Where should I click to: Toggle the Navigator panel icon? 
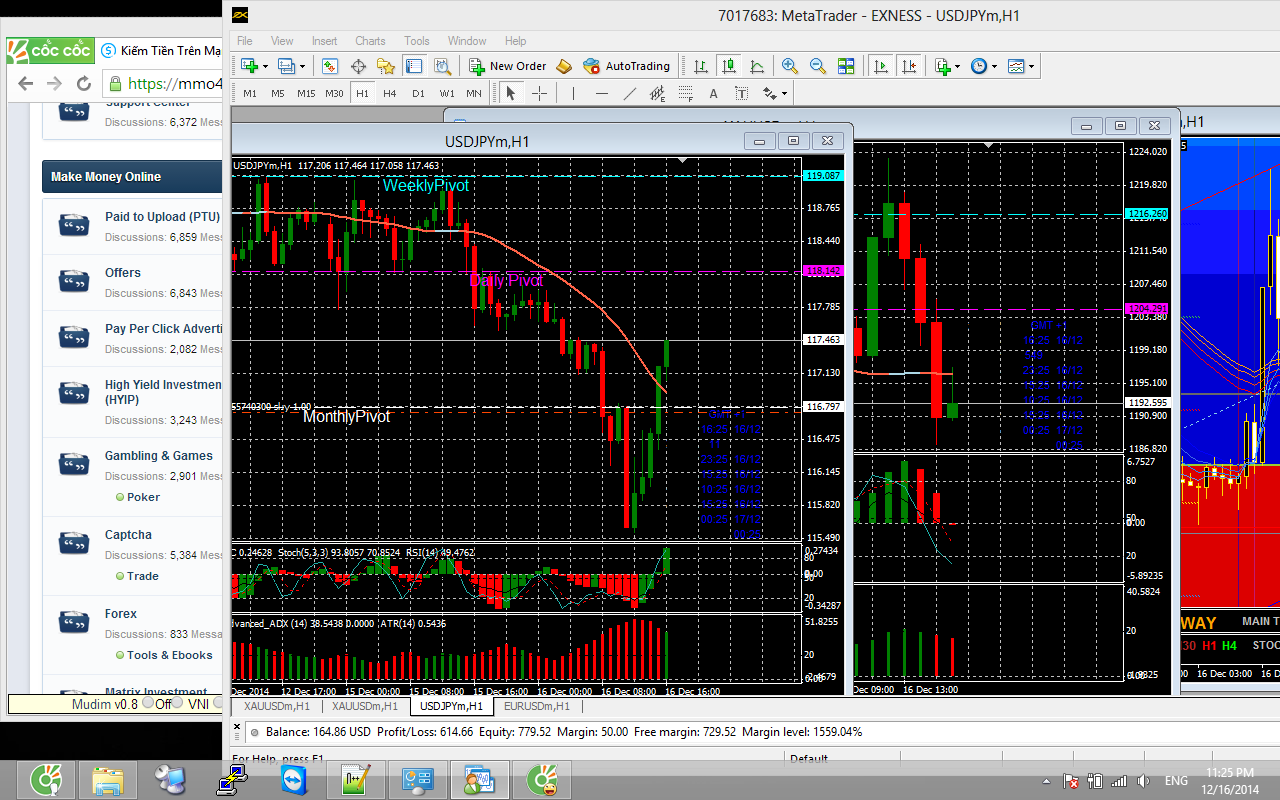[x=386, y=66]
